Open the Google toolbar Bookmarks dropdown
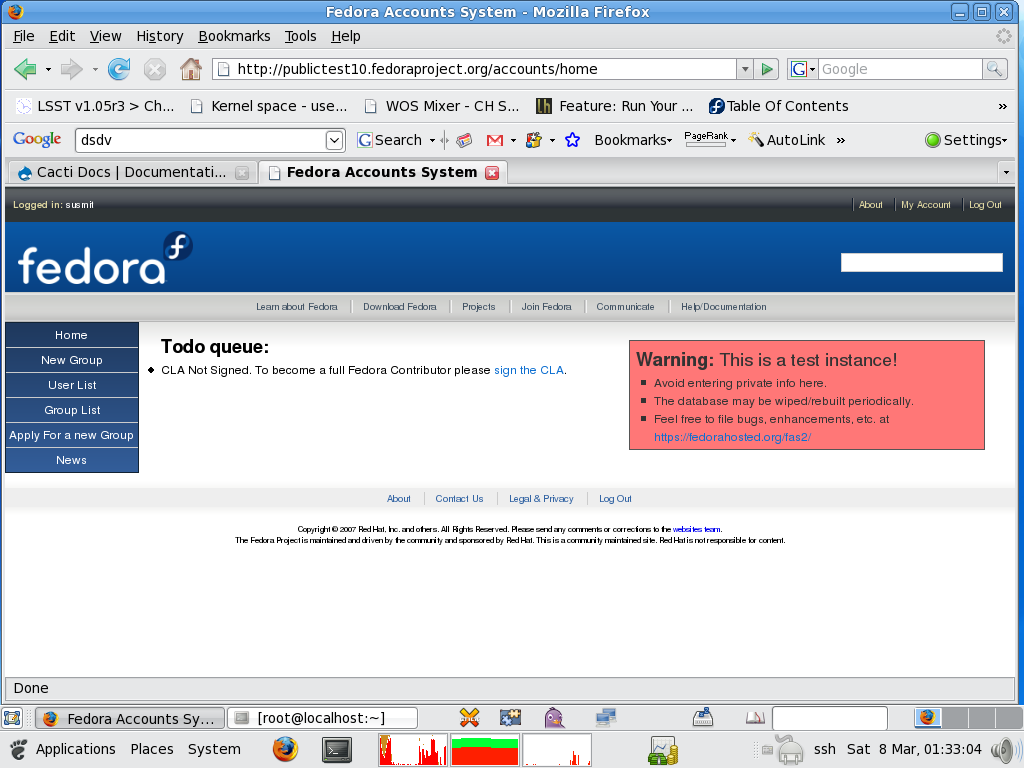This screenshot has width=1024, height=768. pyautogui.click(x=633, y=140)
